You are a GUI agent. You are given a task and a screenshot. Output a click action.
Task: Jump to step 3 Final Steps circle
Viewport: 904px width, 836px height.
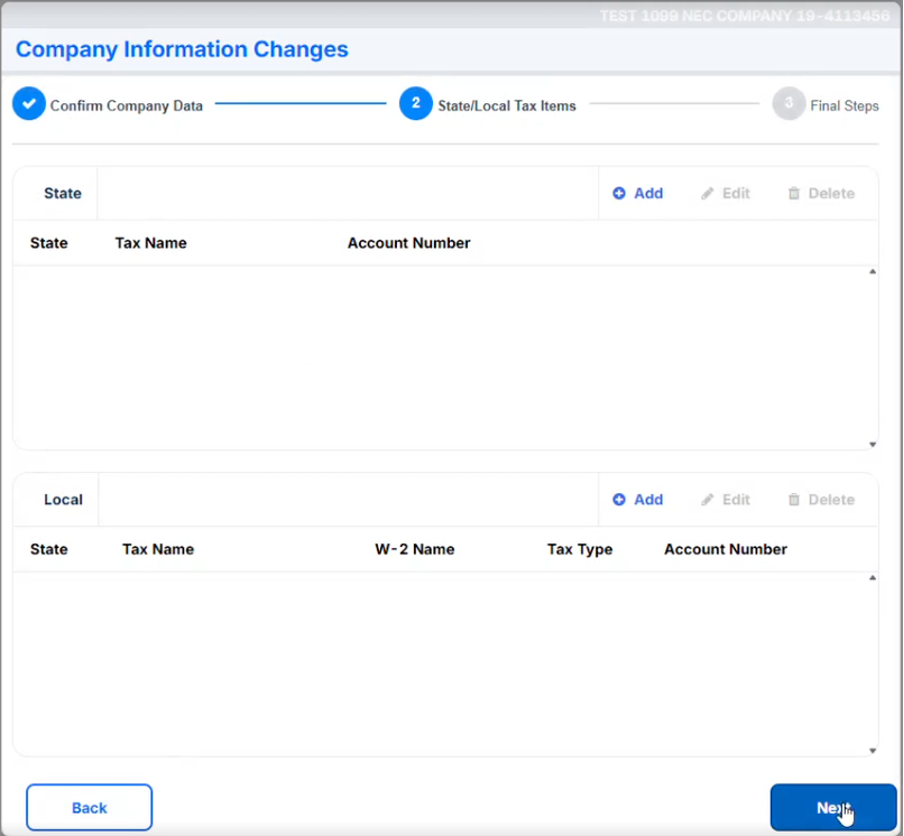789,104
